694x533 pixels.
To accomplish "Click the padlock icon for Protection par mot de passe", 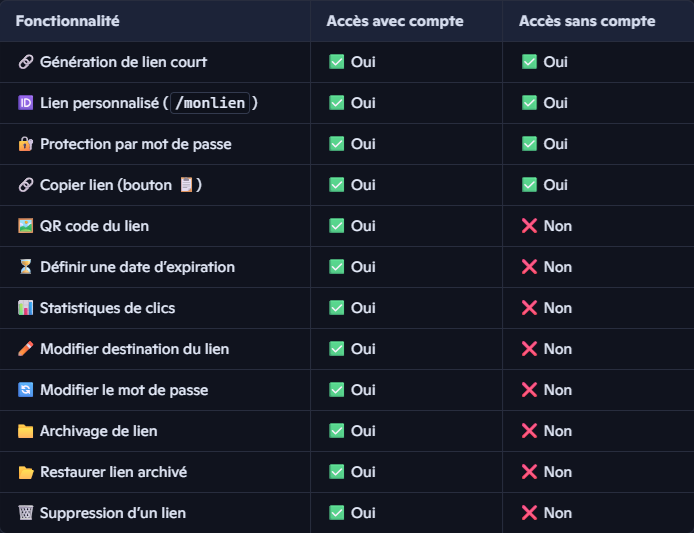I will pyautogui.click(x=26, y=144).
